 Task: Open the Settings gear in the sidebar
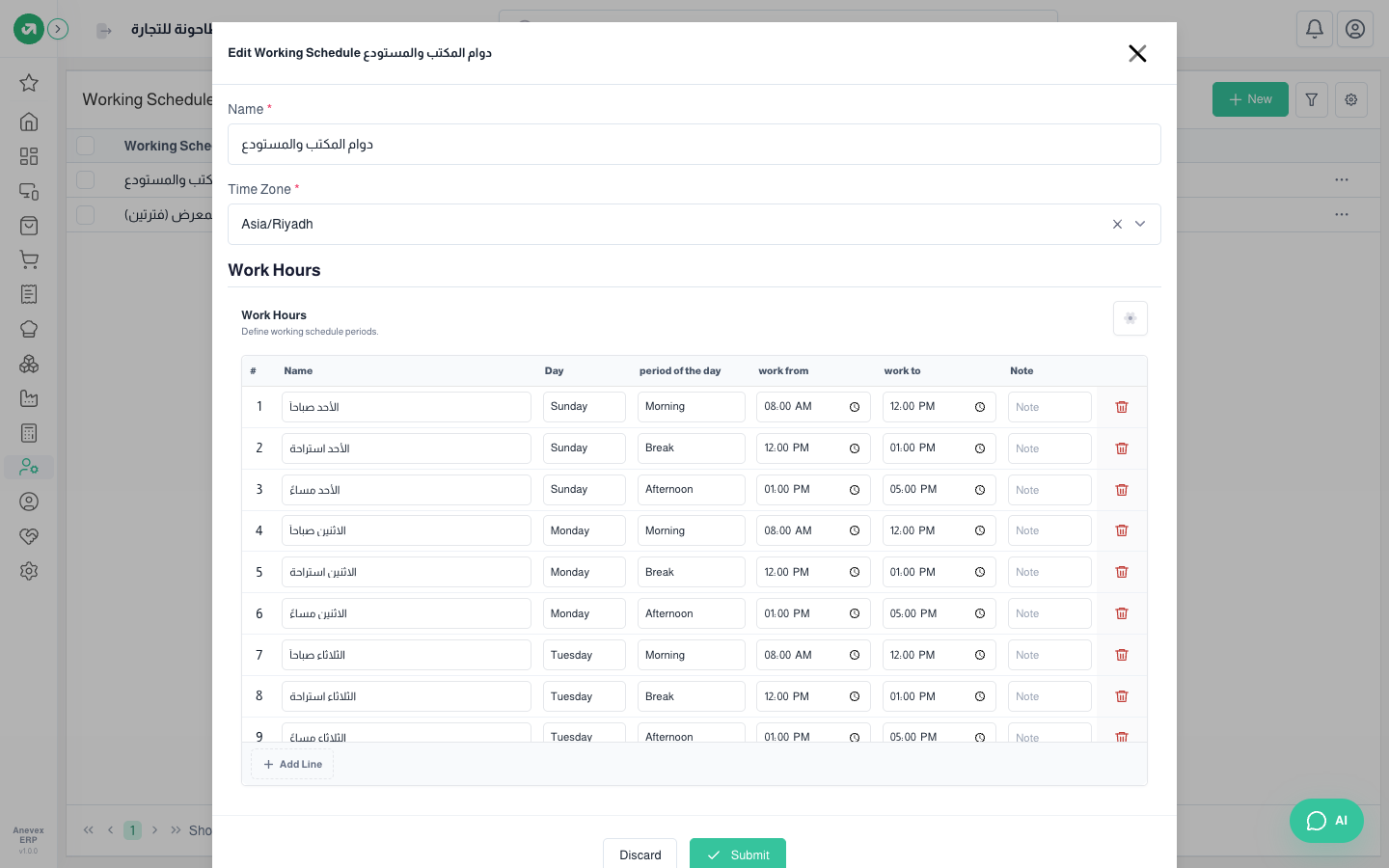click(x=29, y=571)
